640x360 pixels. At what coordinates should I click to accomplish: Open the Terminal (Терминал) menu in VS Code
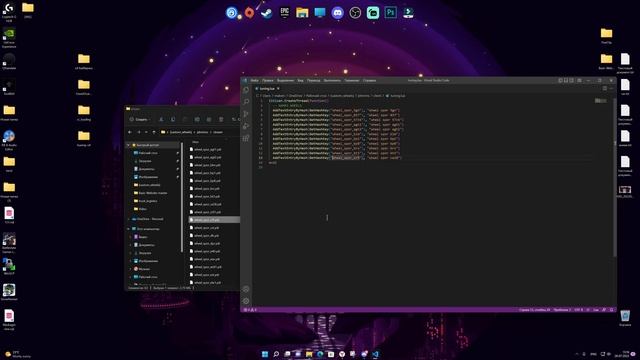coord(352,80)
